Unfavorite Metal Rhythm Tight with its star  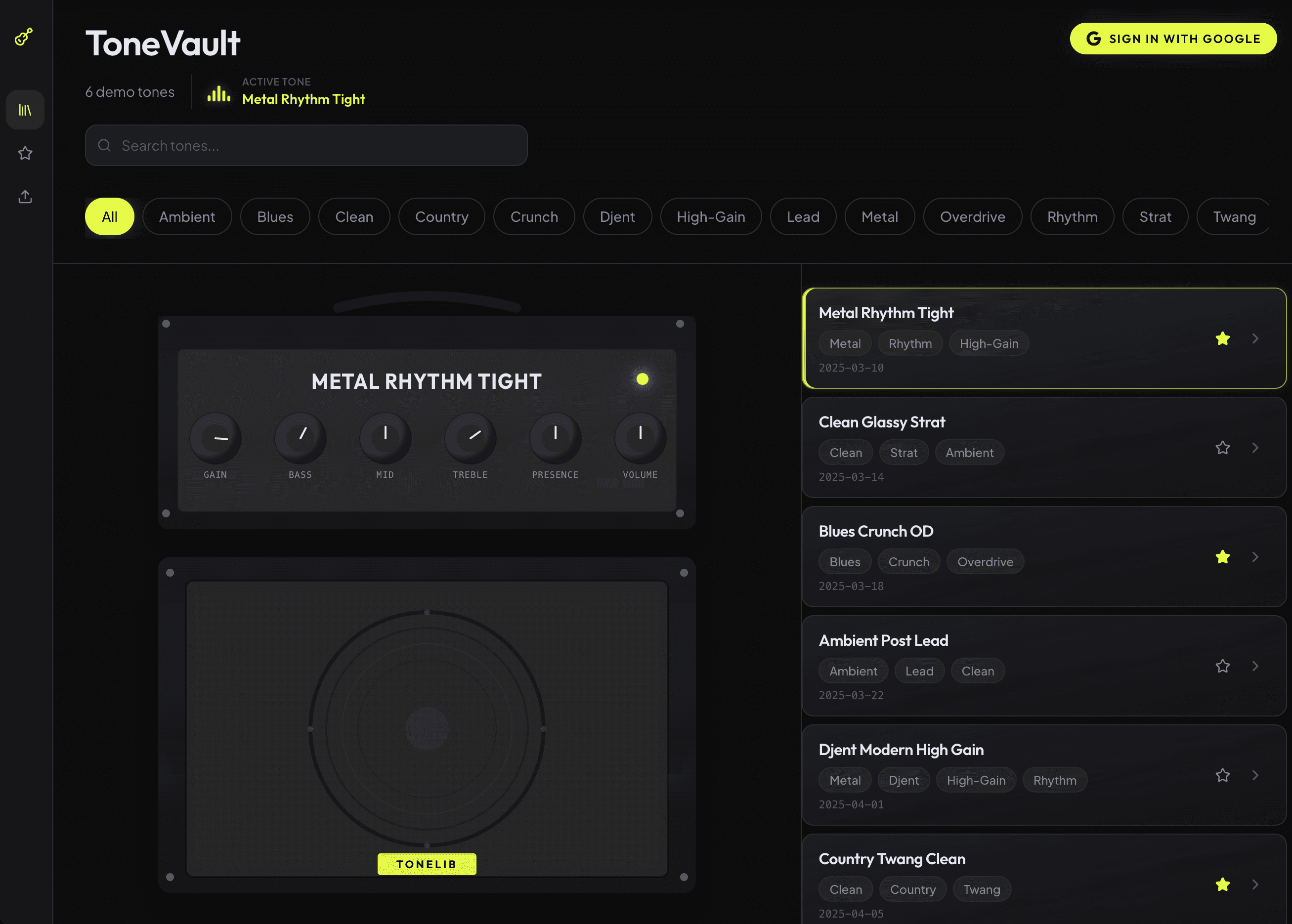click(x=1223, y=338)
